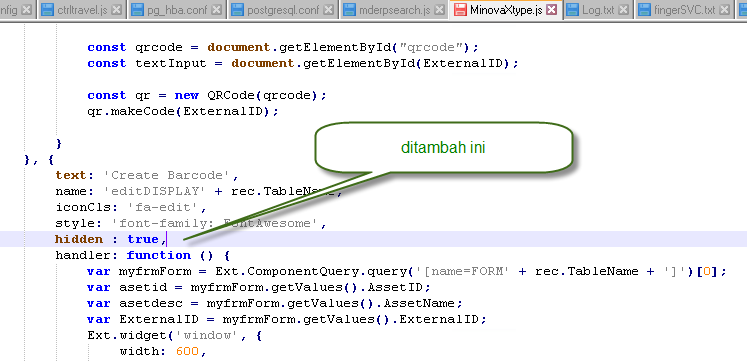Click the save-state icon on ctrltravel.js tab

[48, 10]
